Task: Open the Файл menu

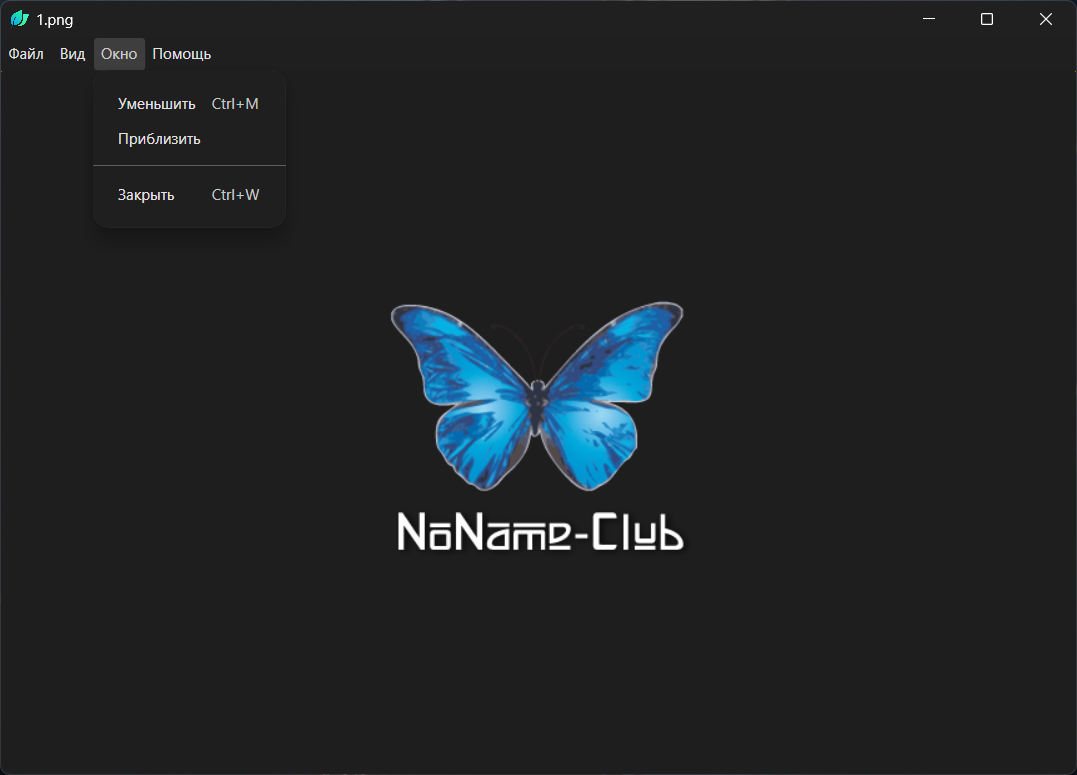Action: point(26,54)
